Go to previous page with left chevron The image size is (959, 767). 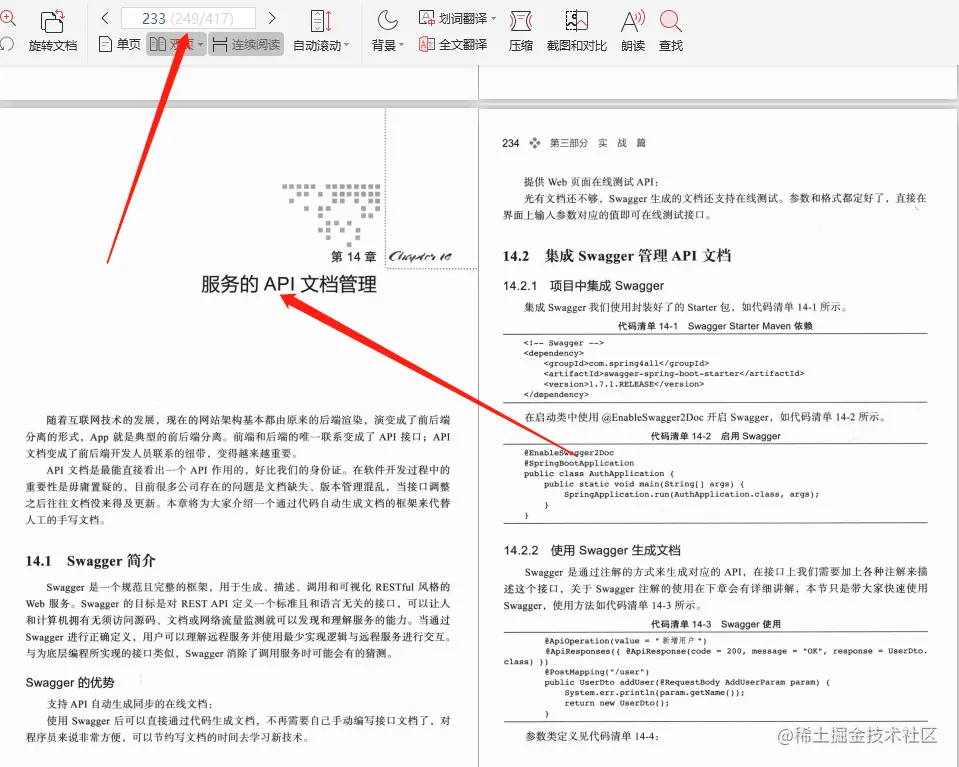click(105, 18)
